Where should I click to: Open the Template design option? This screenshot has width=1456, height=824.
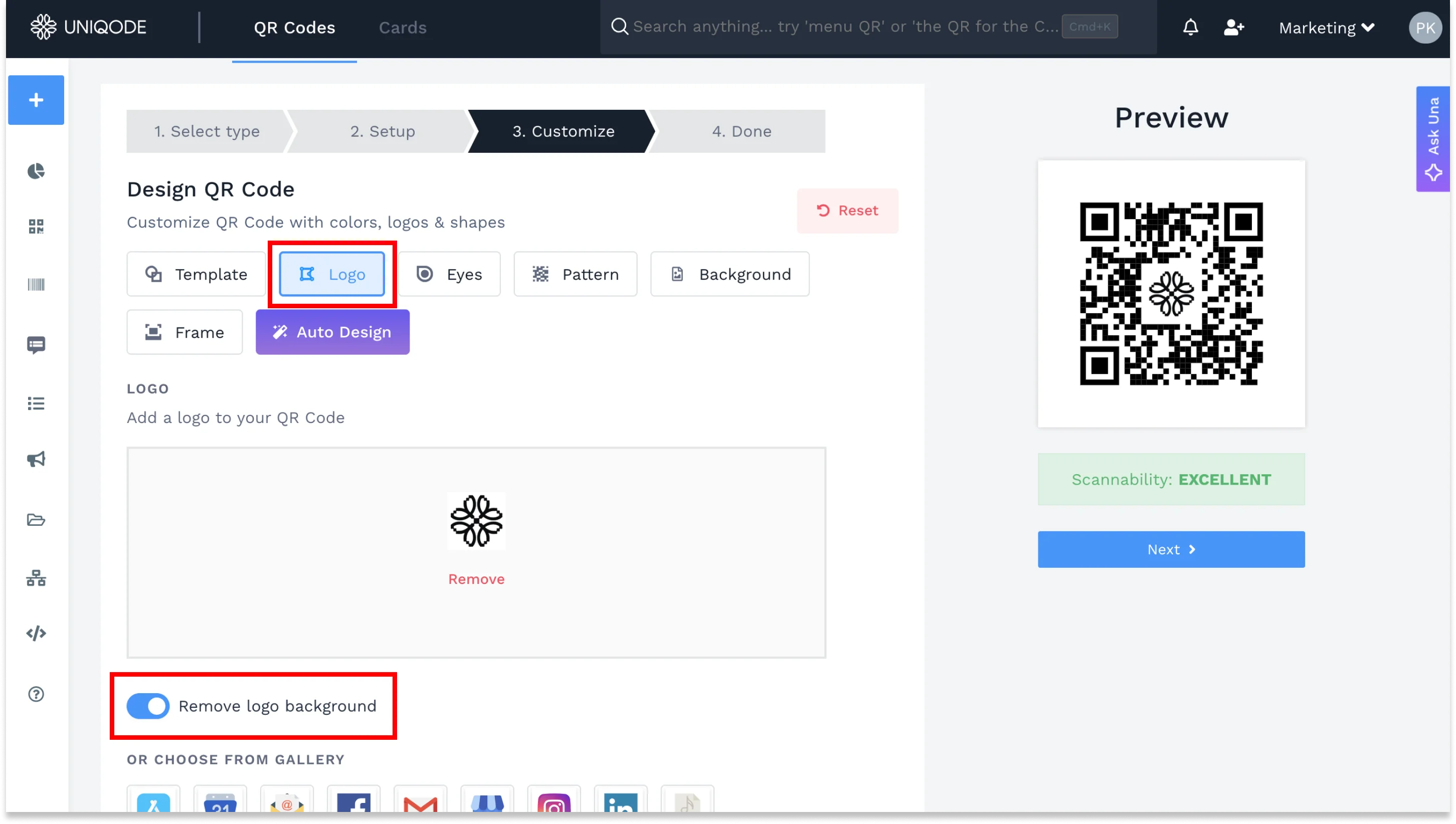coord(196,275)
